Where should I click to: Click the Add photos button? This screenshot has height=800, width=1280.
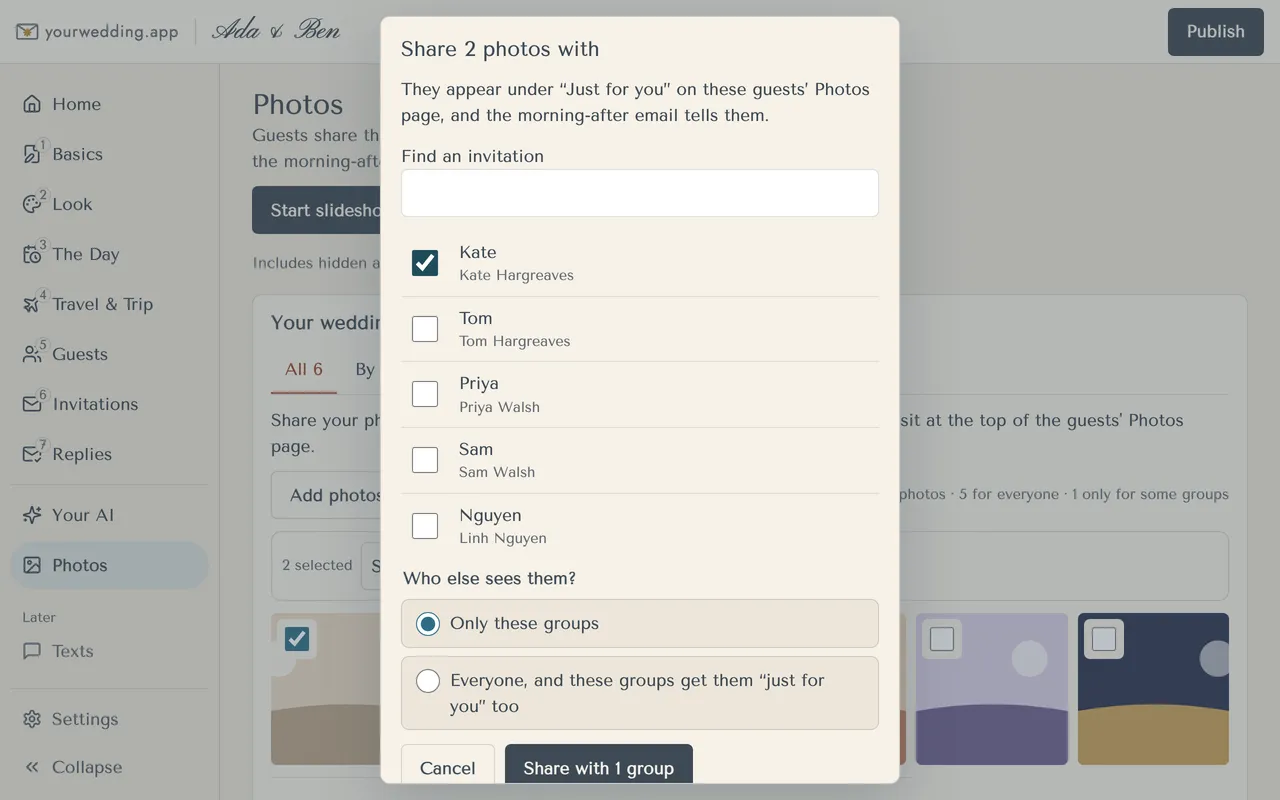pos(326,495)
